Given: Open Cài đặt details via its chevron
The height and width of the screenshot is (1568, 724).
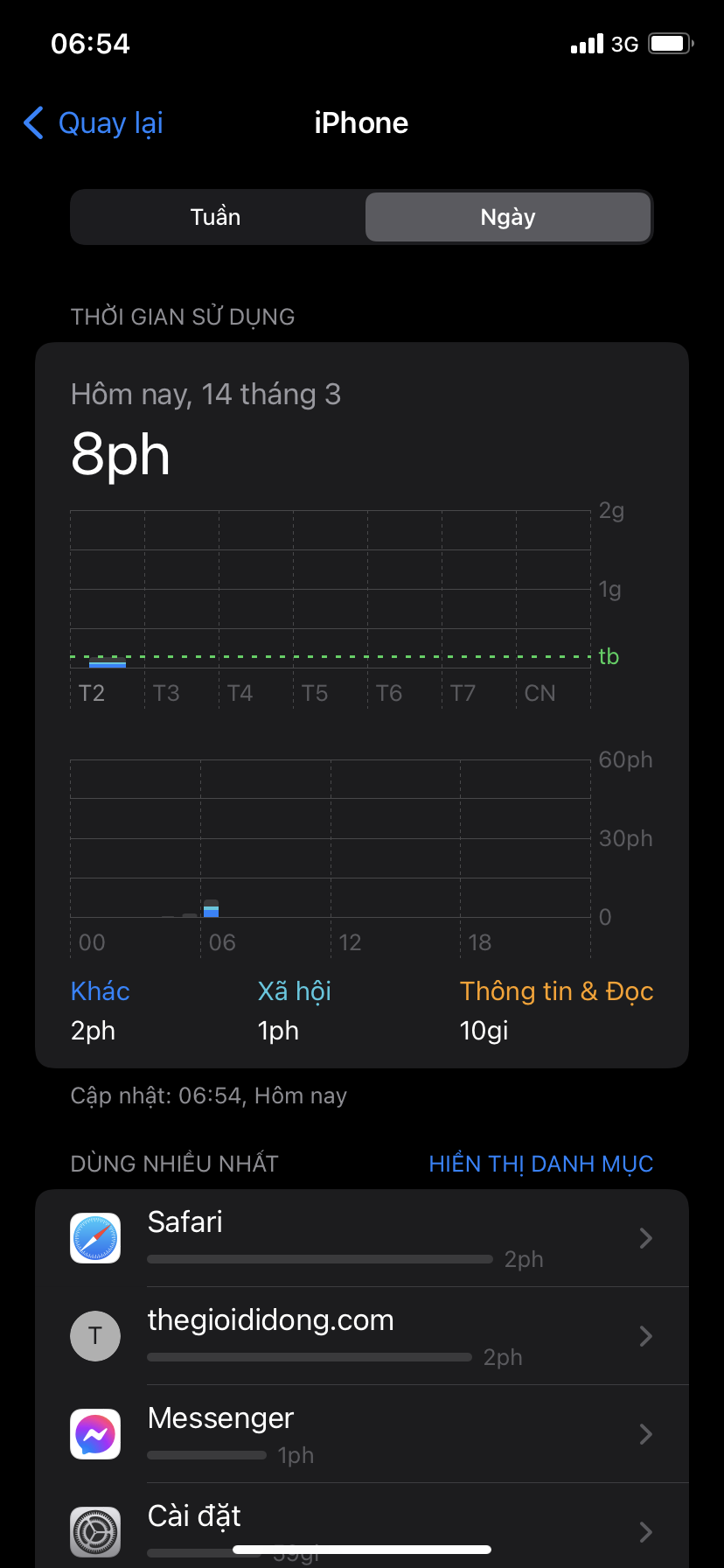Looking at the screenshot, I should click(x=646, y=1532).
